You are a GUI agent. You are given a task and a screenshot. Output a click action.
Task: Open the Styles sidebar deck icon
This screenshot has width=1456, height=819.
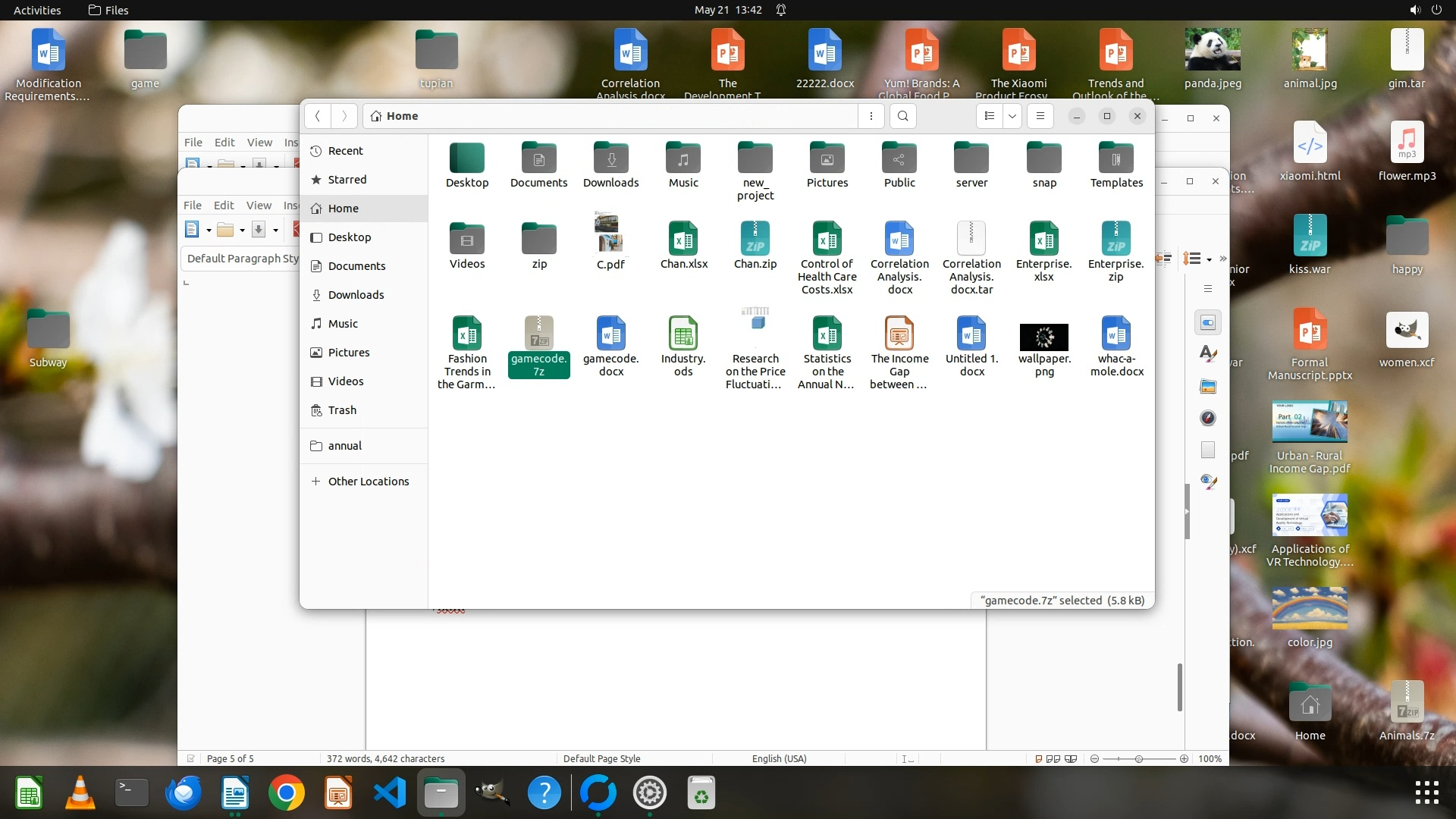tap(1208, 353)
